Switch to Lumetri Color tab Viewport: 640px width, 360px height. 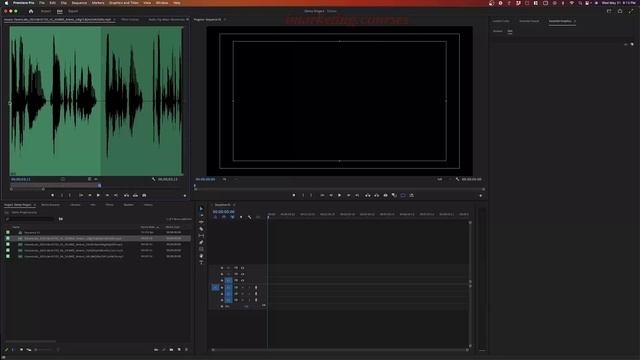[500, 21]
